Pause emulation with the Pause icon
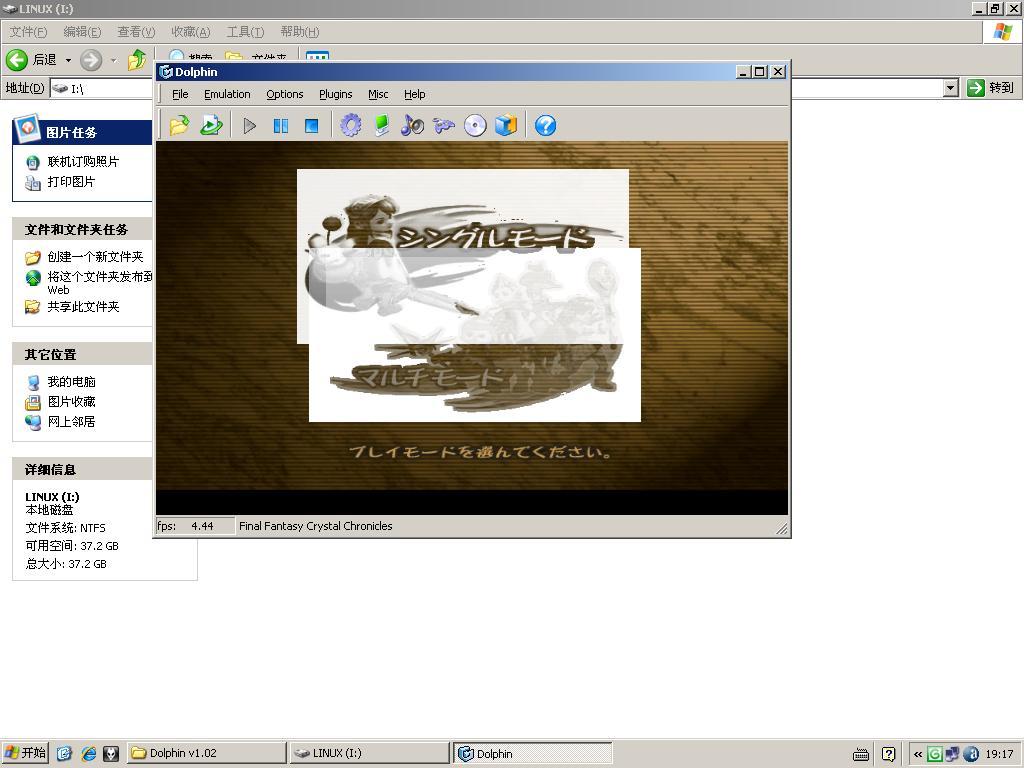Viewport: 1024px width, 768px height. click(x=281, y=125)
